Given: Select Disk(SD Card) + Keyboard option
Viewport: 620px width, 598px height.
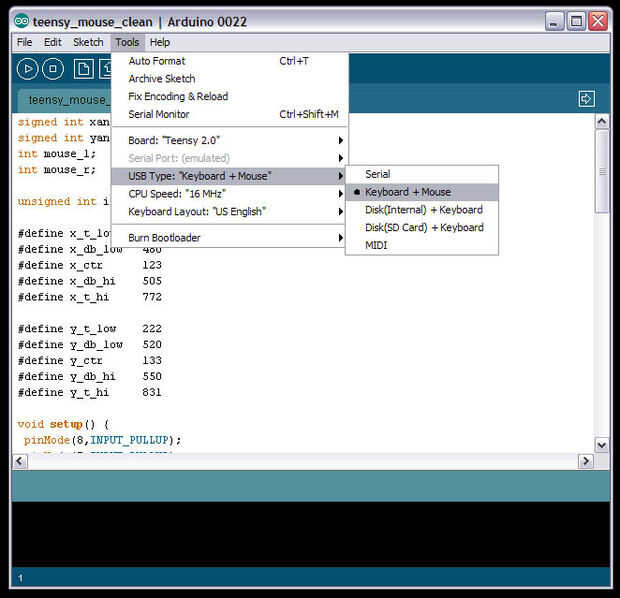Looking at the screenshot, I should (422, 228).
